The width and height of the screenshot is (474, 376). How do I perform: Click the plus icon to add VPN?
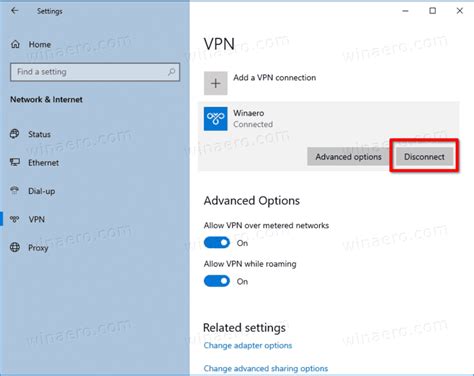[x=216, y=83]
